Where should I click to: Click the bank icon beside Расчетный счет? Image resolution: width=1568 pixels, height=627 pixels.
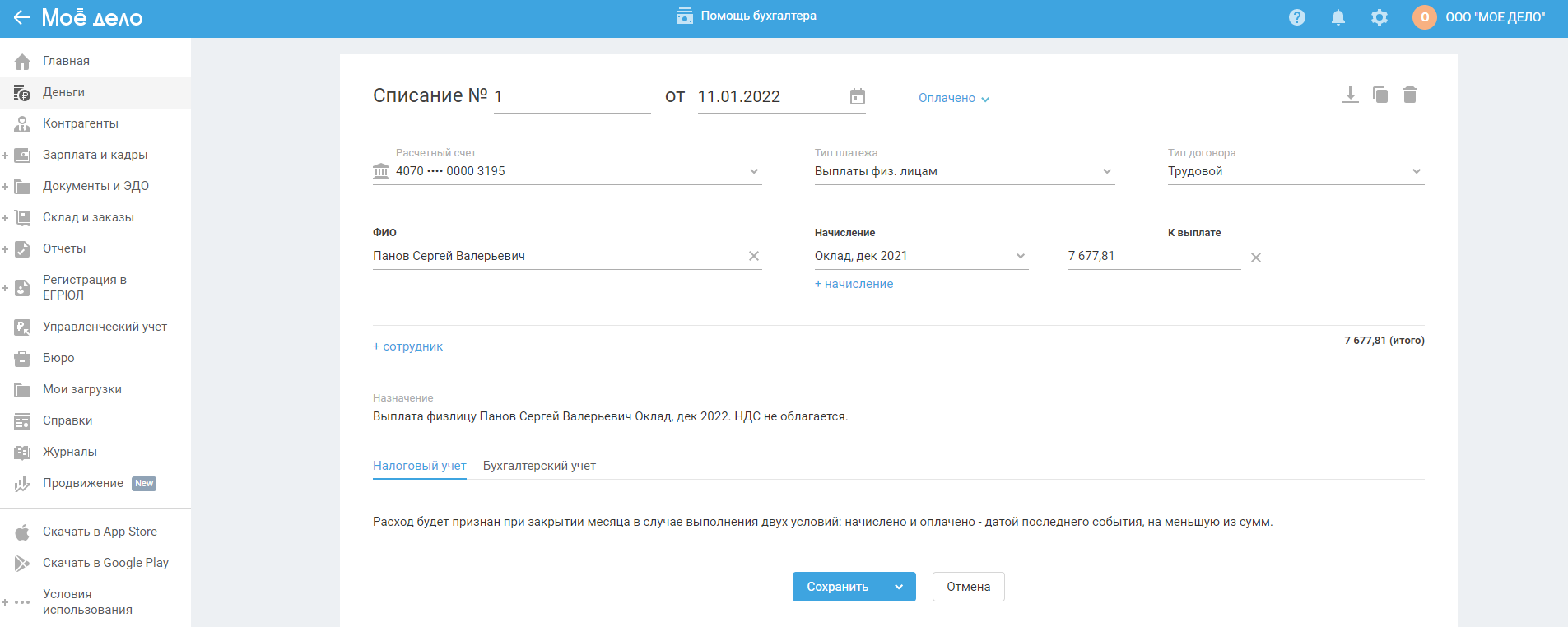pyautogui.click(x=381, y=171)
